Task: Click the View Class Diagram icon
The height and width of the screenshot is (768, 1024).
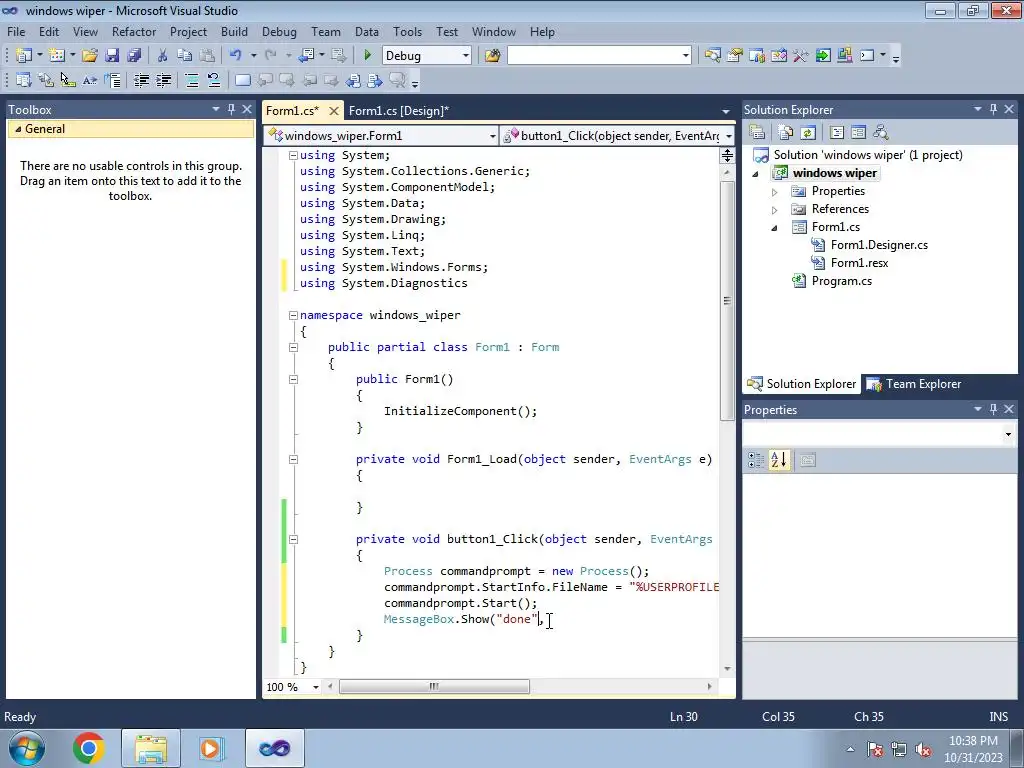Action: point(881,133)
